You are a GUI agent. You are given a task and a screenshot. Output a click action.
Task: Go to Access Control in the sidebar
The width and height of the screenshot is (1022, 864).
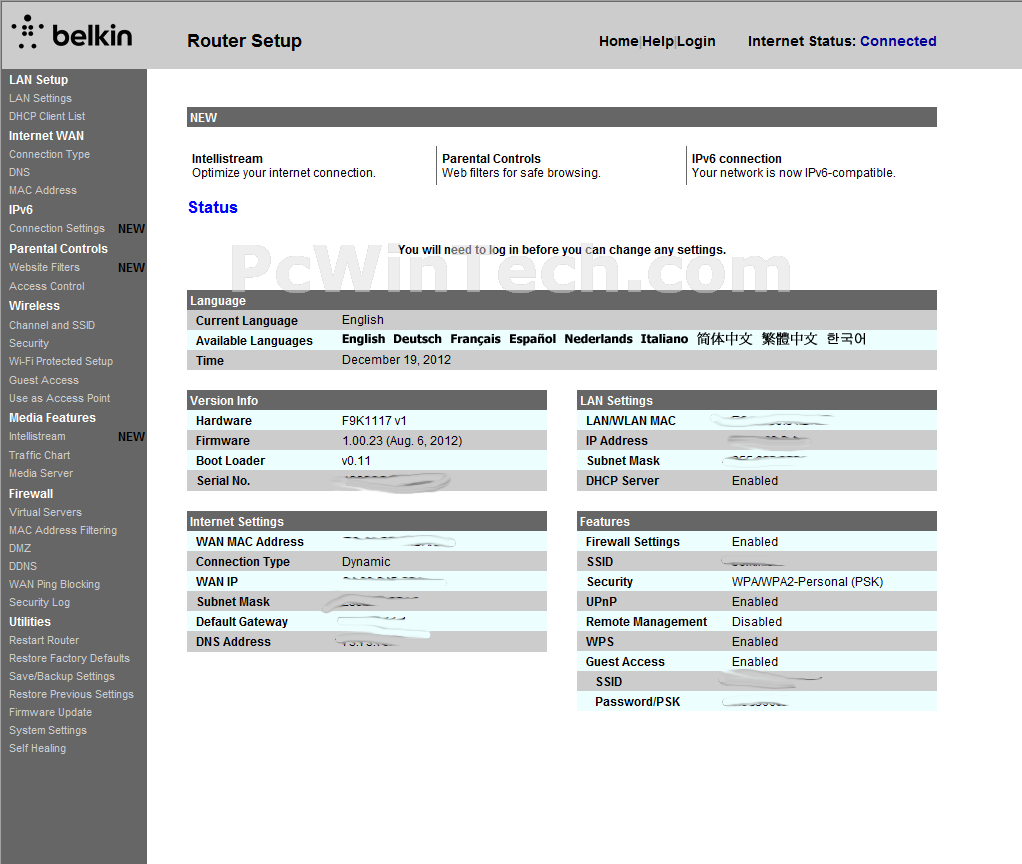[47, 286]
